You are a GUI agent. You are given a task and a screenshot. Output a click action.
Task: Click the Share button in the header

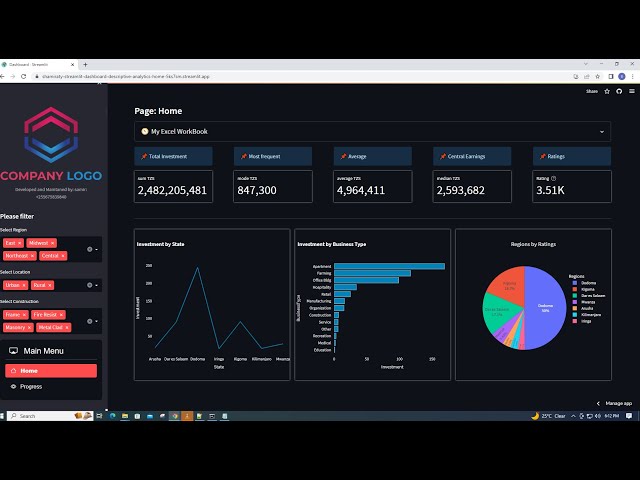tap(591, 91)
